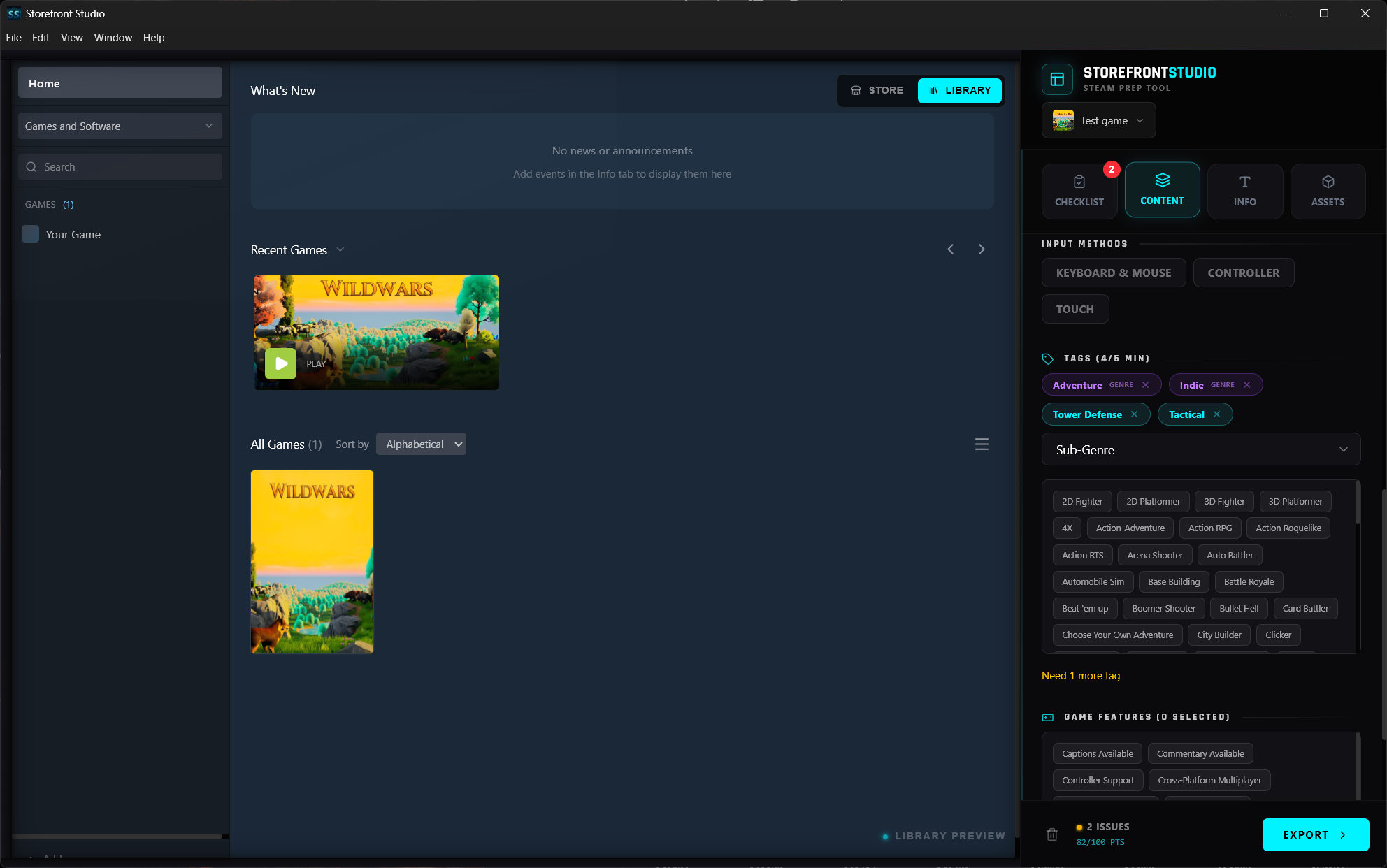Go to previous recent games page

click(x=950, y=249)
